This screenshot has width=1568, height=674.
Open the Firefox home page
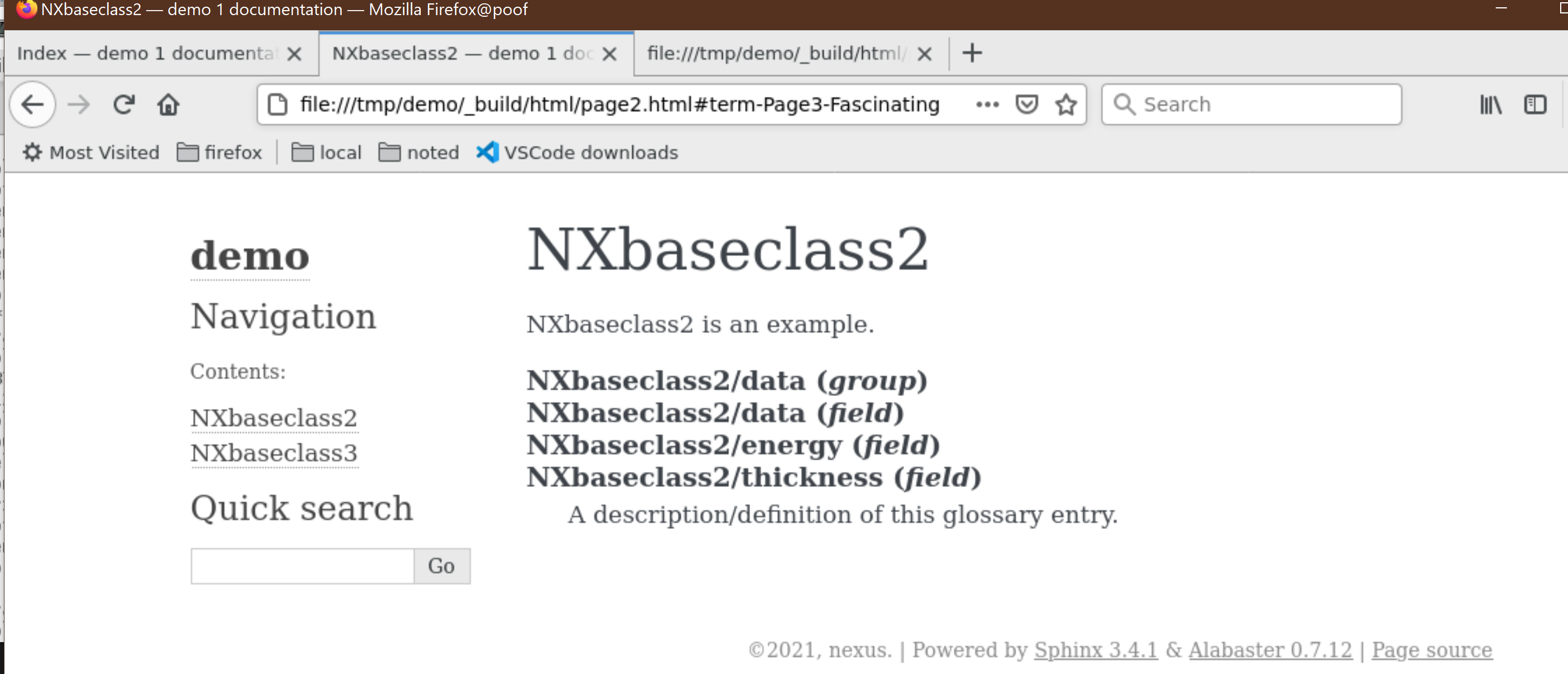coord(168,104)
